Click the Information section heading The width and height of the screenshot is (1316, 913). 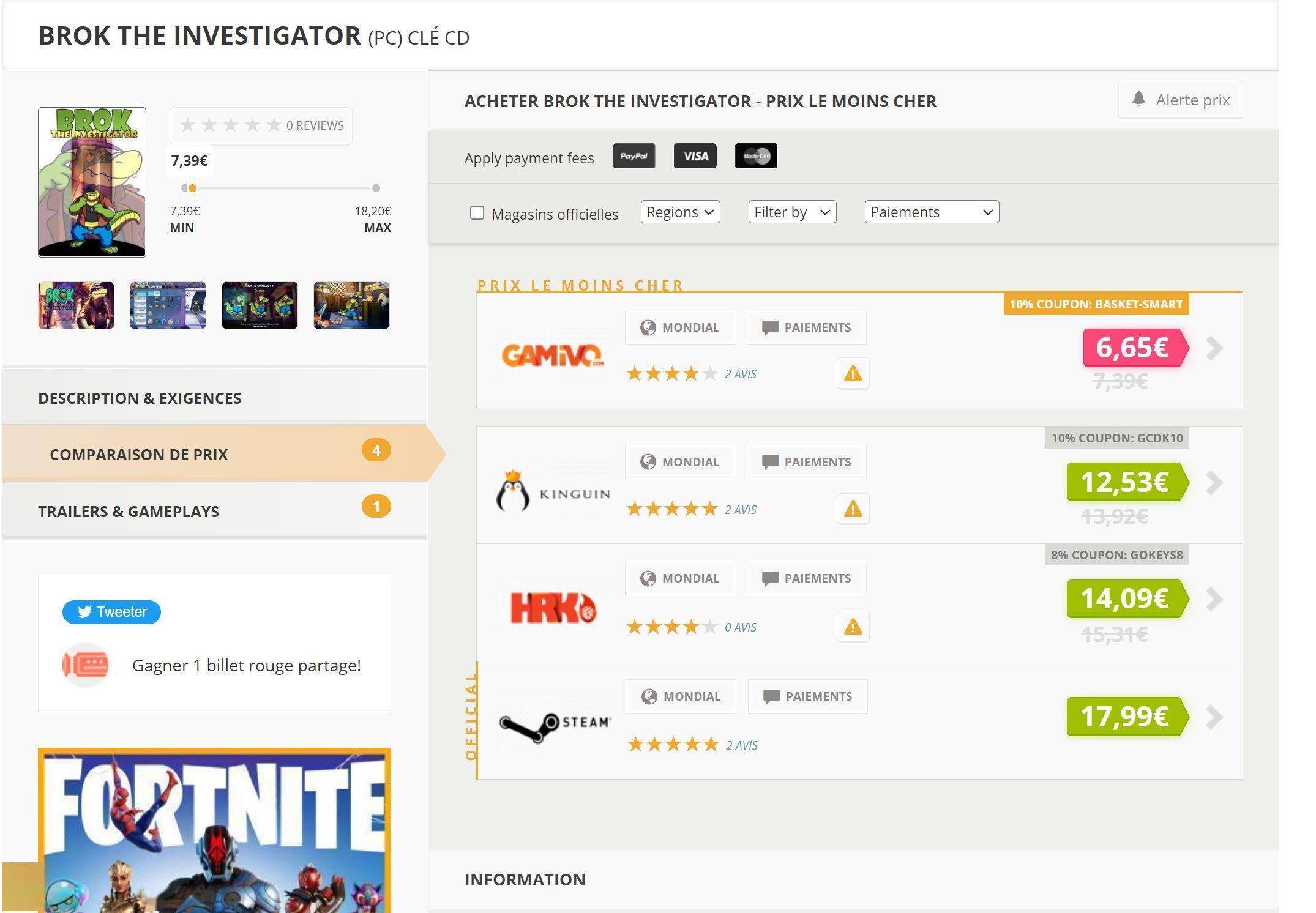point(525,879)
